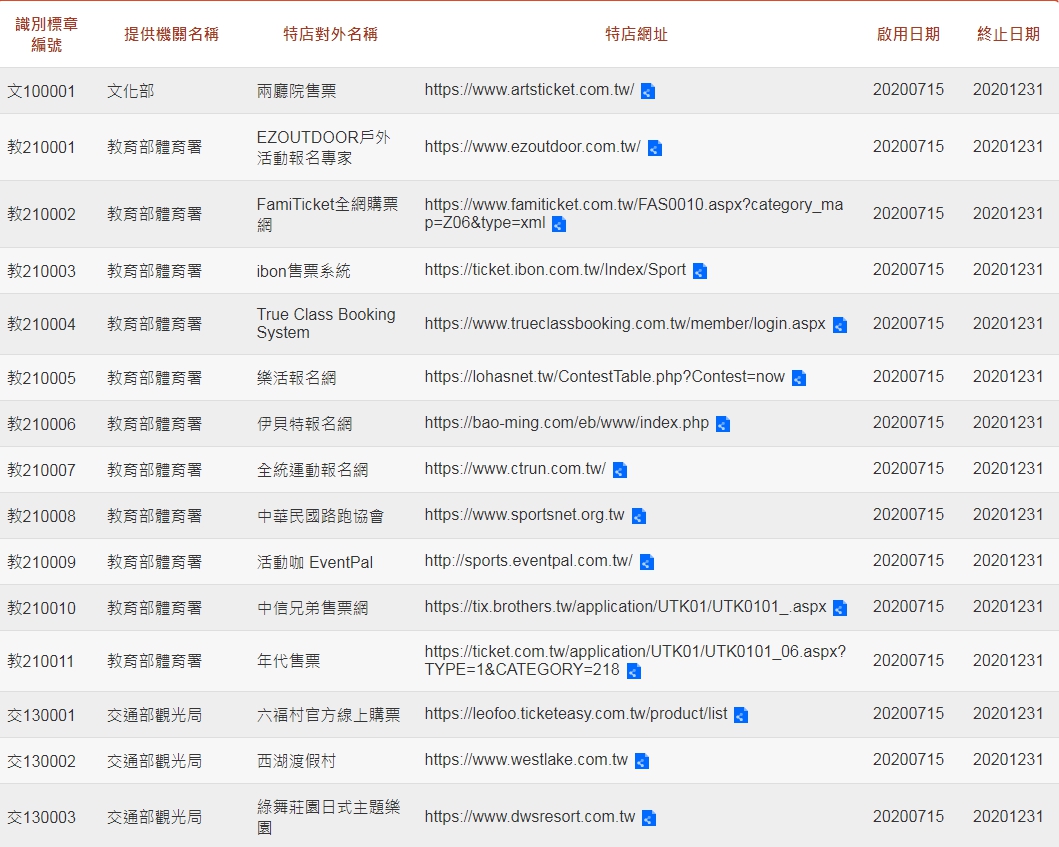
Task: Select the FamiTicket全網購票網 store name
Action: coord(328,214)
